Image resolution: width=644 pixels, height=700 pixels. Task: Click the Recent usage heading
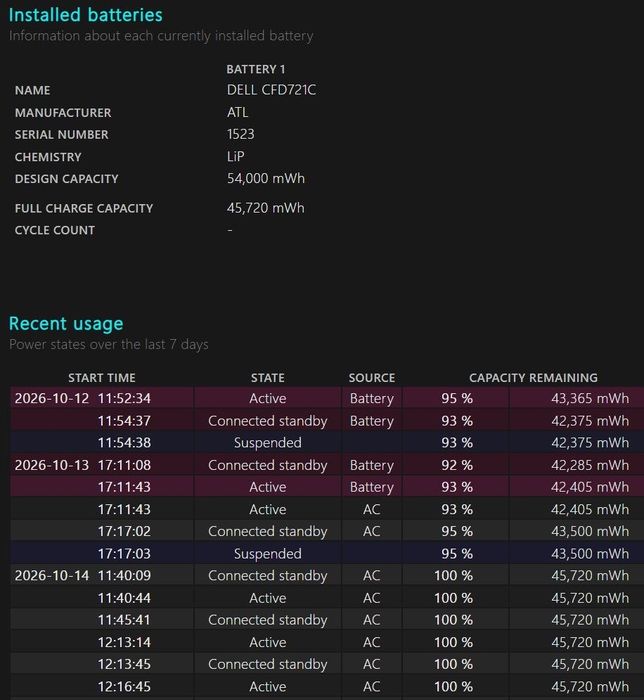[x=66, y=323]
